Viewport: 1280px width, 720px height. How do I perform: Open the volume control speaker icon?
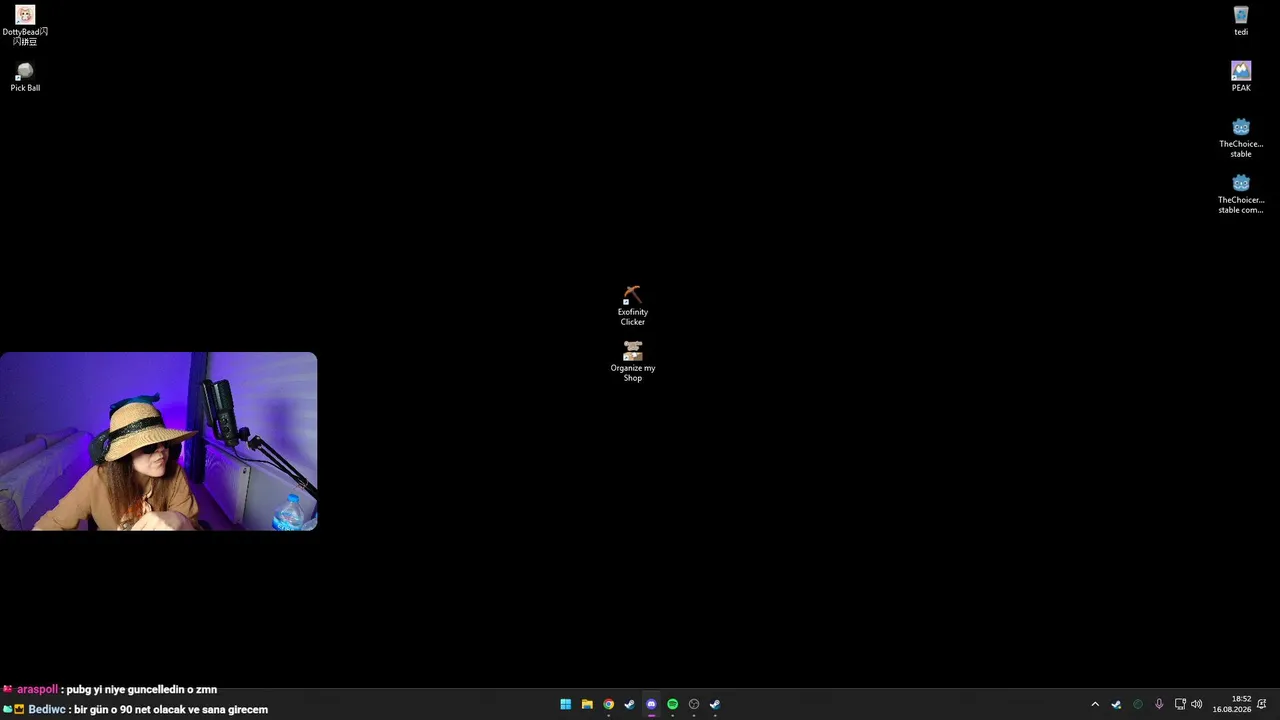point(1197,704)
